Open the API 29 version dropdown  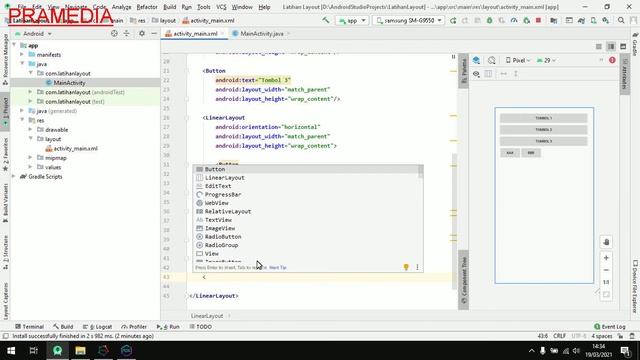coord(546,60)
